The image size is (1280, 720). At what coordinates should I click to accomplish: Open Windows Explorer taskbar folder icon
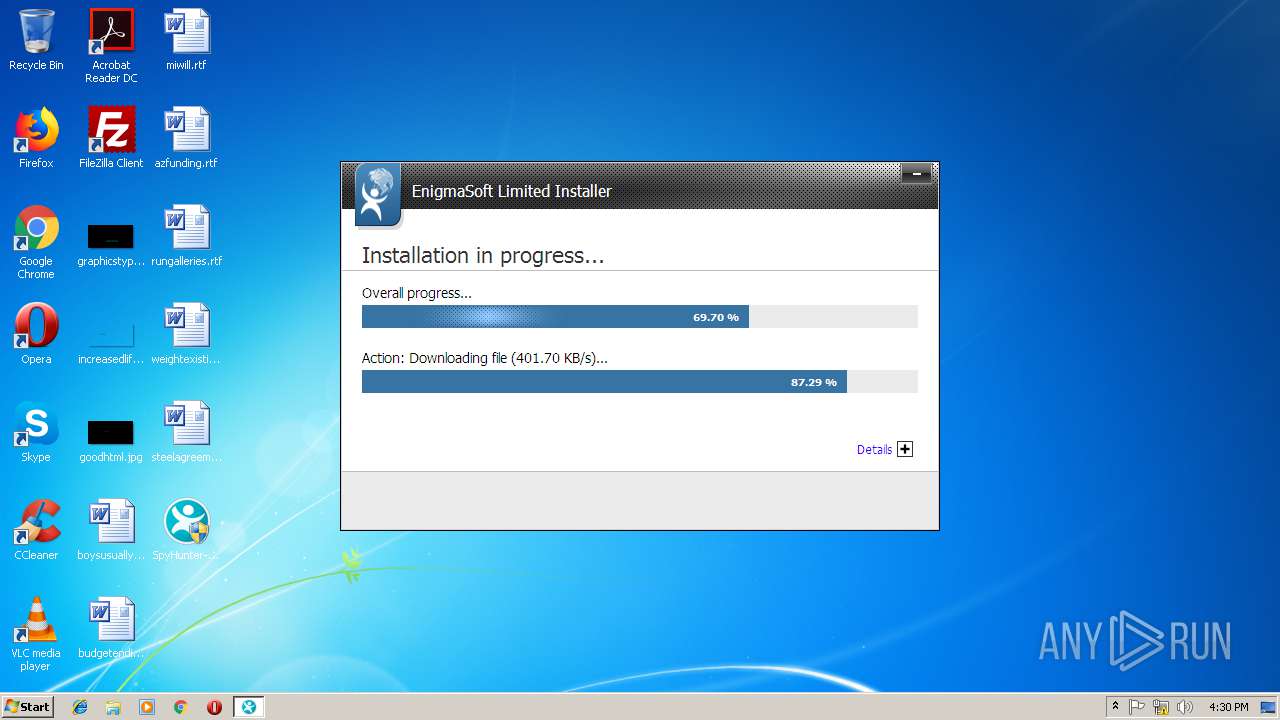113,707
